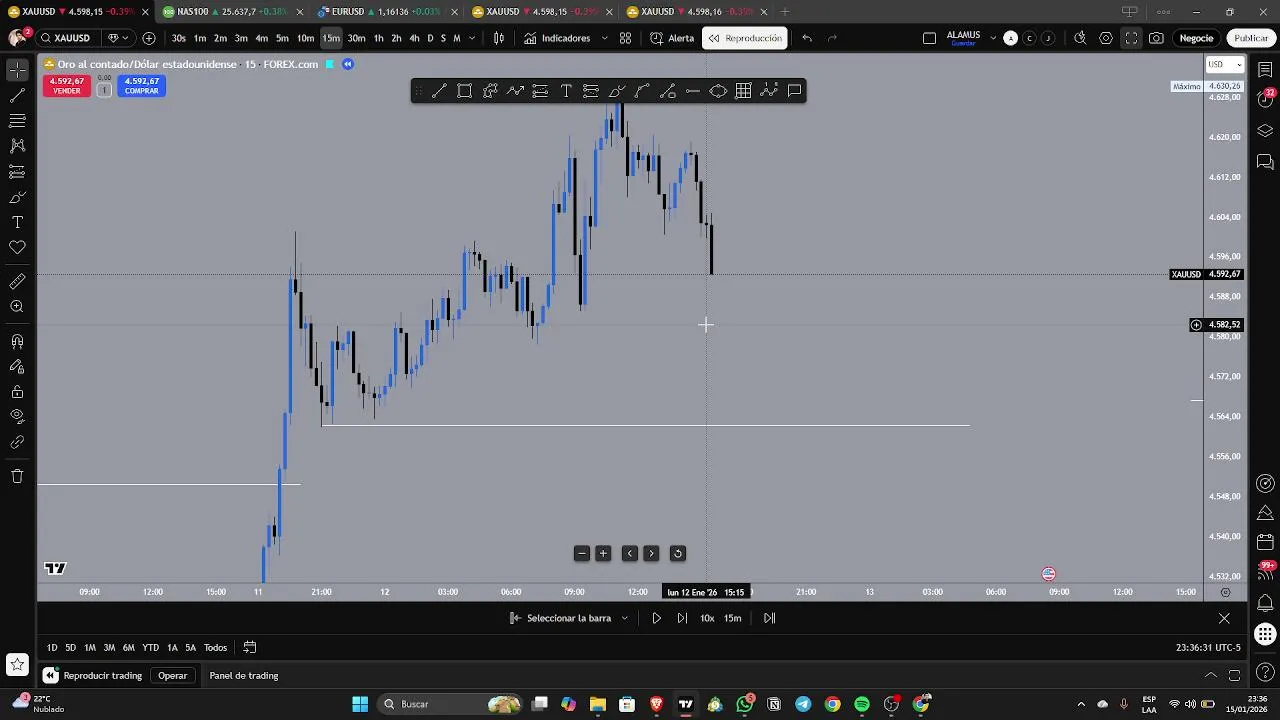
Task: Switch to the XAUUSD browser tab after NAS100
Action: (x=540, y=12)
